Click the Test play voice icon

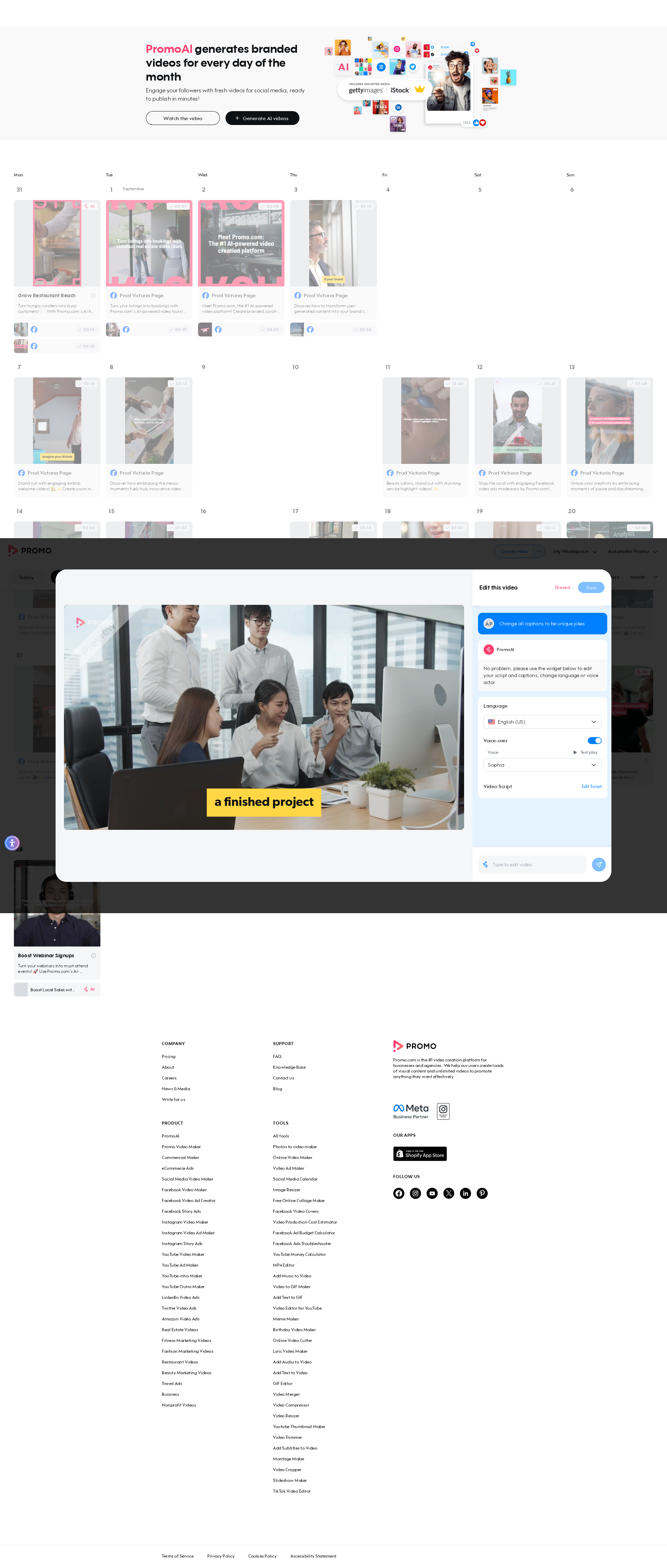(x=575, y=752)
